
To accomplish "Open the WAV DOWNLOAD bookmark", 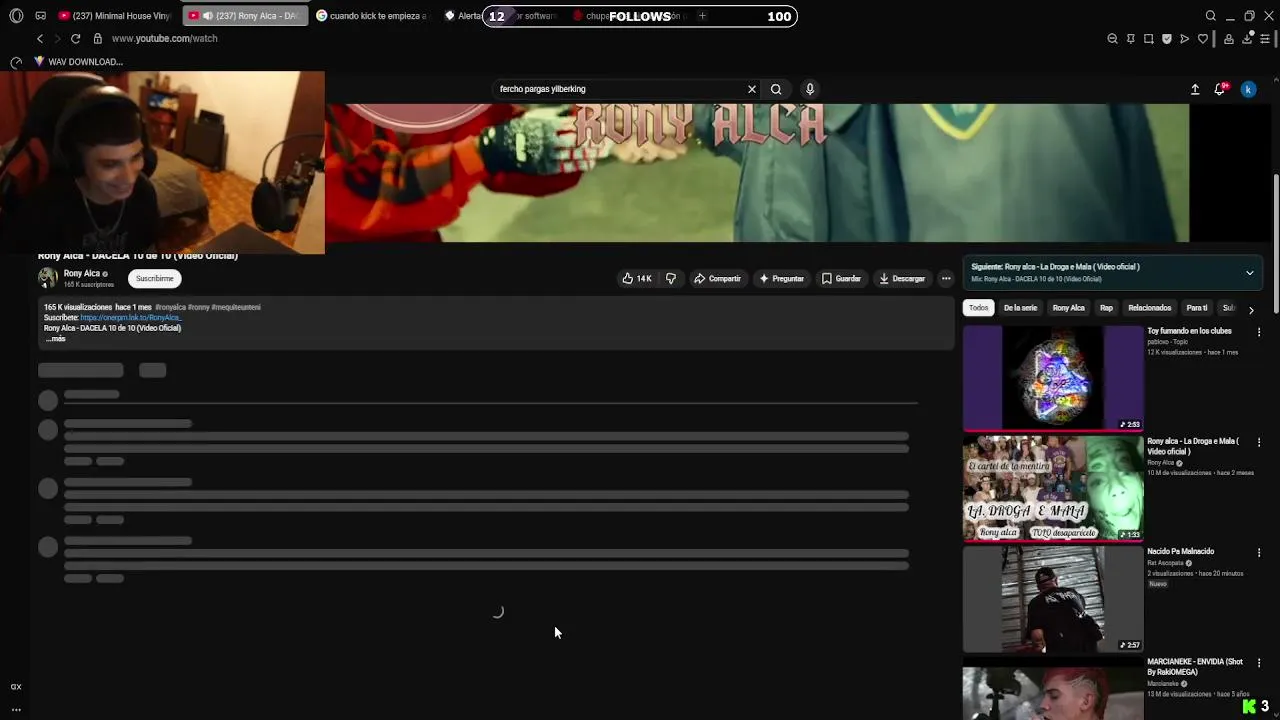I will coord(78,62).
